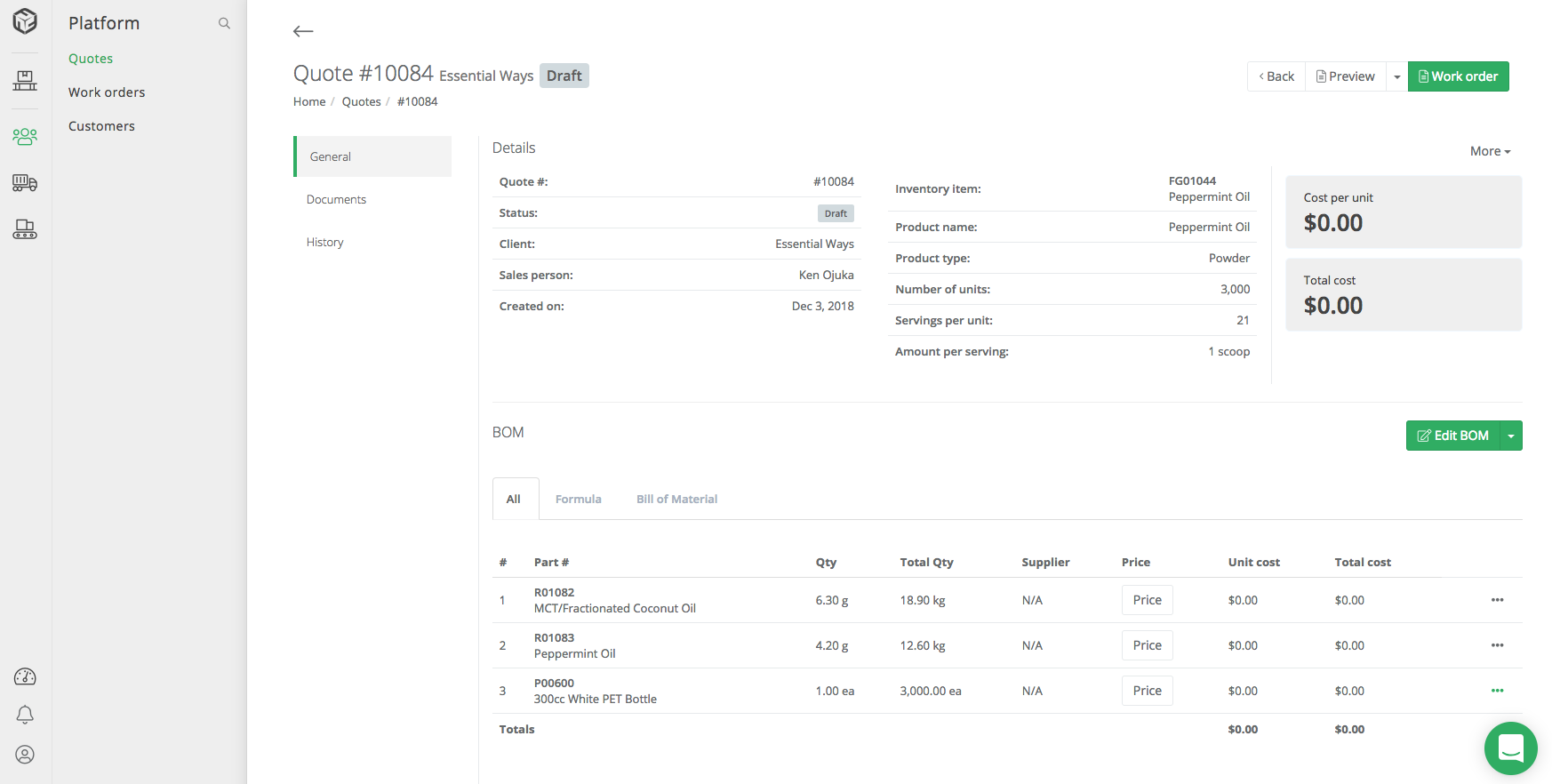This screenshot has height=784, width=1552.
Task: Open the More dropdown menu
Action: [1490, 151]
